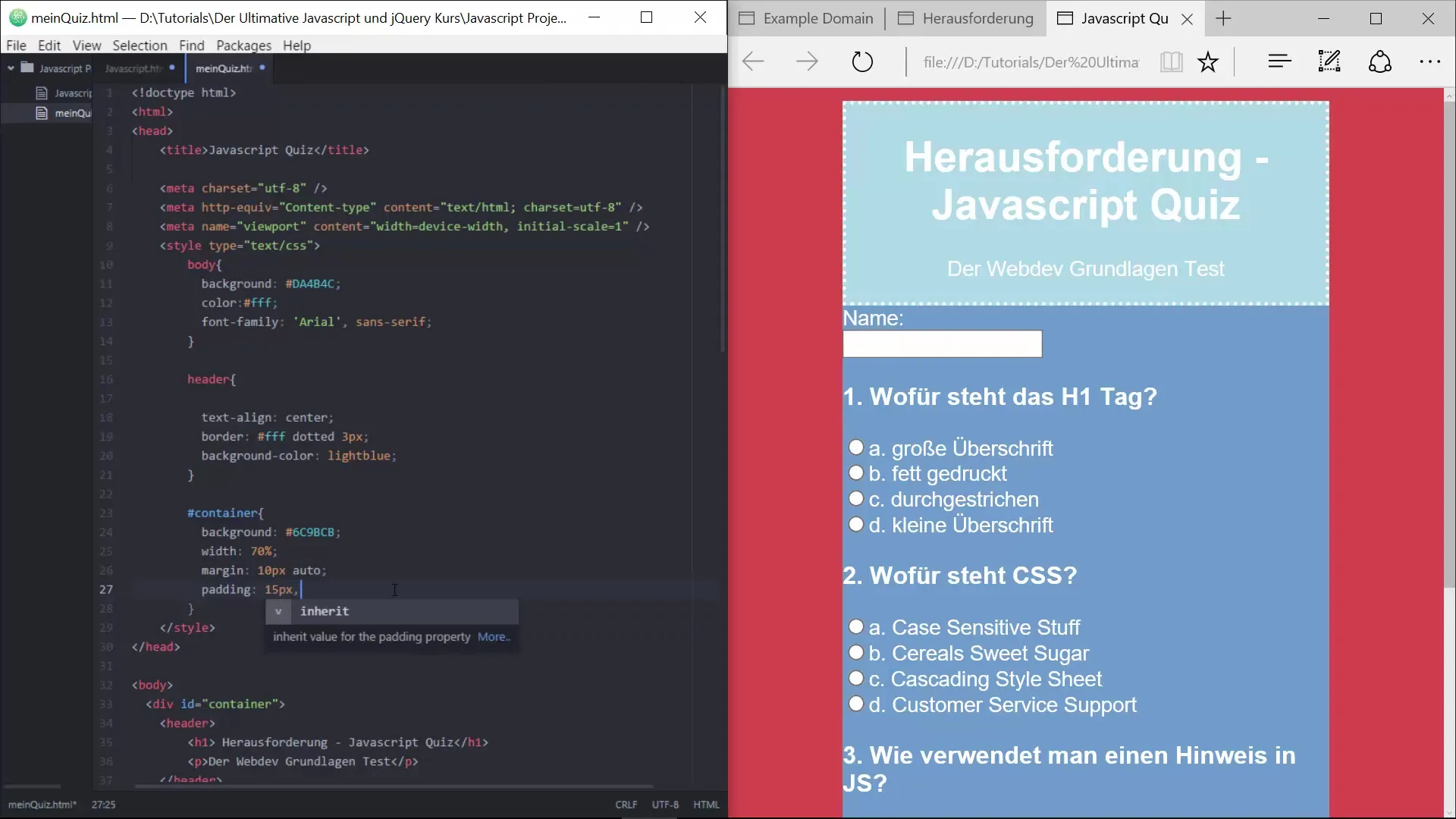Click line number 27 in the gutter

point(106,589)
